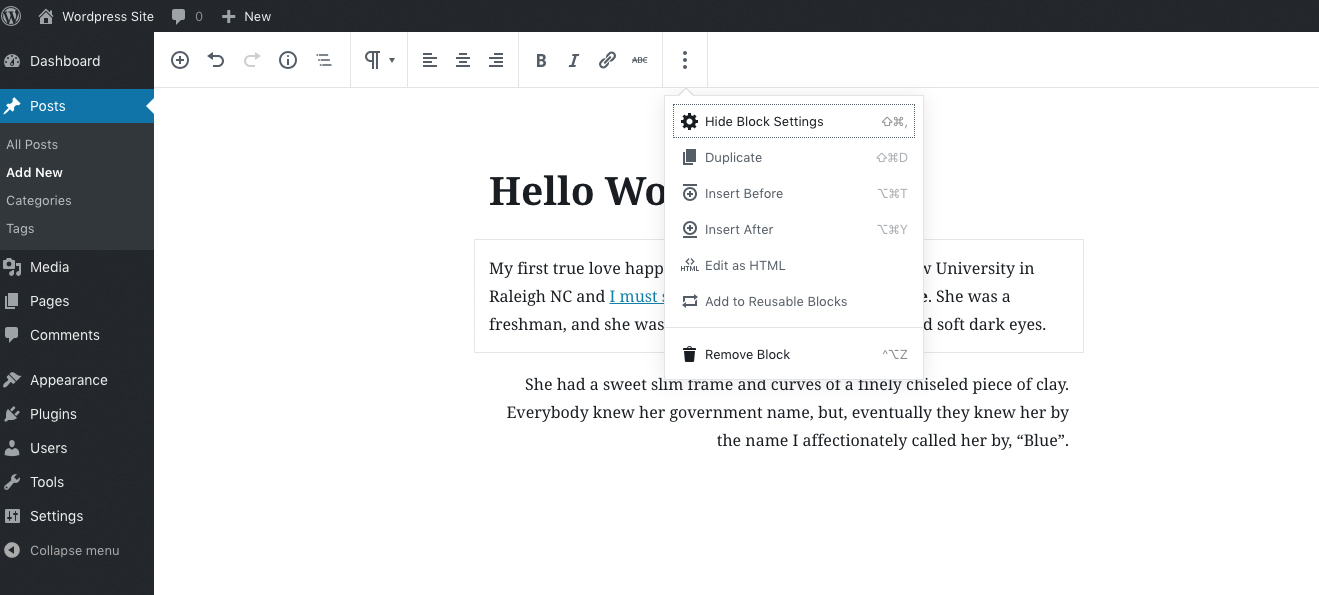Select Edit as HTML
Image resolution: width=1319 pixels, height=595 pixels.
[x=794, y=265]
